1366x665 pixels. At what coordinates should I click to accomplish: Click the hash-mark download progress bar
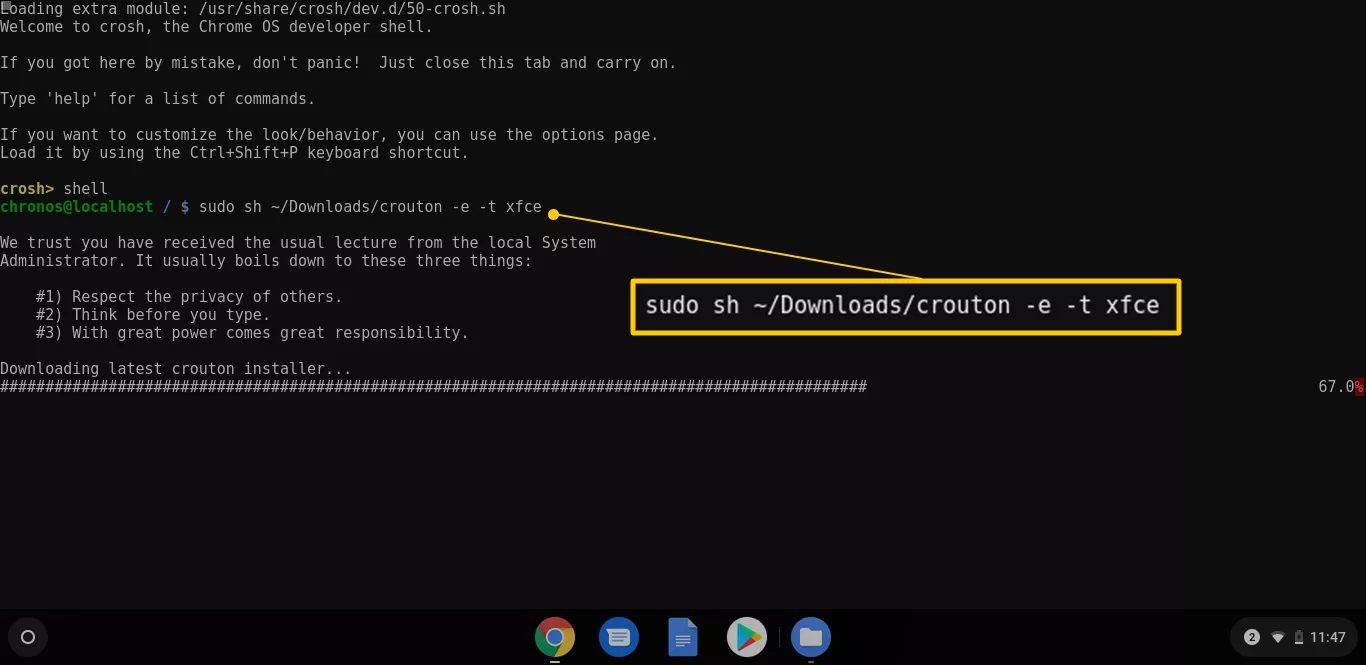433,387
